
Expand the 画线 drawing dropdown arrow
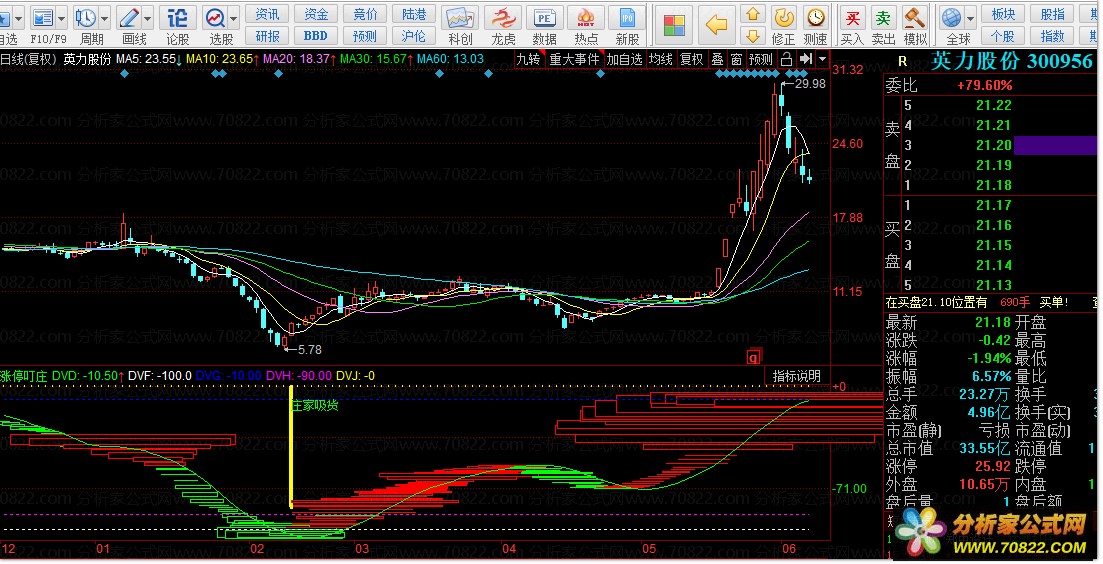(148, 18)
